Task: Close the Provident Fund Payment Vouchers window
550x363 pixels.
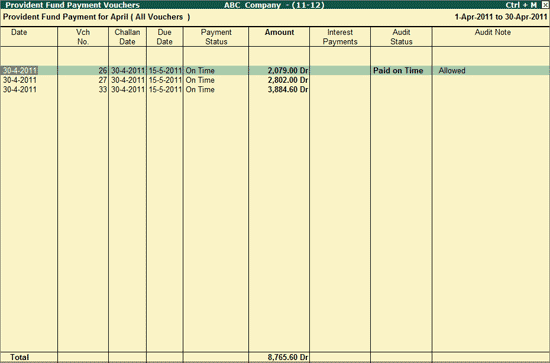Action: pos(545,5)
